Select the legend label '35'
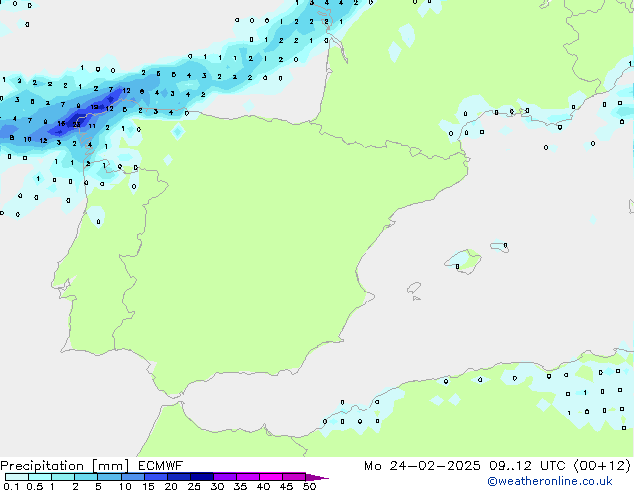 [x=240, y=486]
